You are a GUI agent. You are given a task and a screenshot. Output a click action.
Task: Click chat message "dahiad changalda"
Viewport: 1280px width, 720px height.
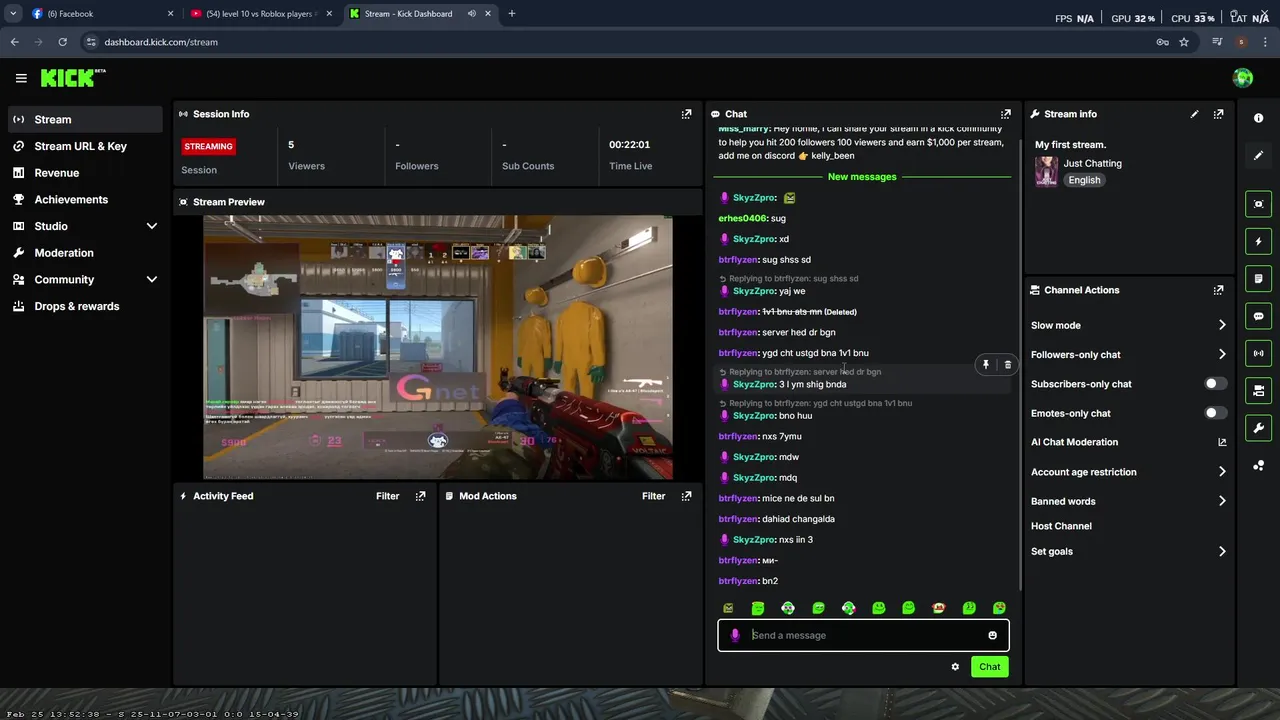[x=798, y=519]
